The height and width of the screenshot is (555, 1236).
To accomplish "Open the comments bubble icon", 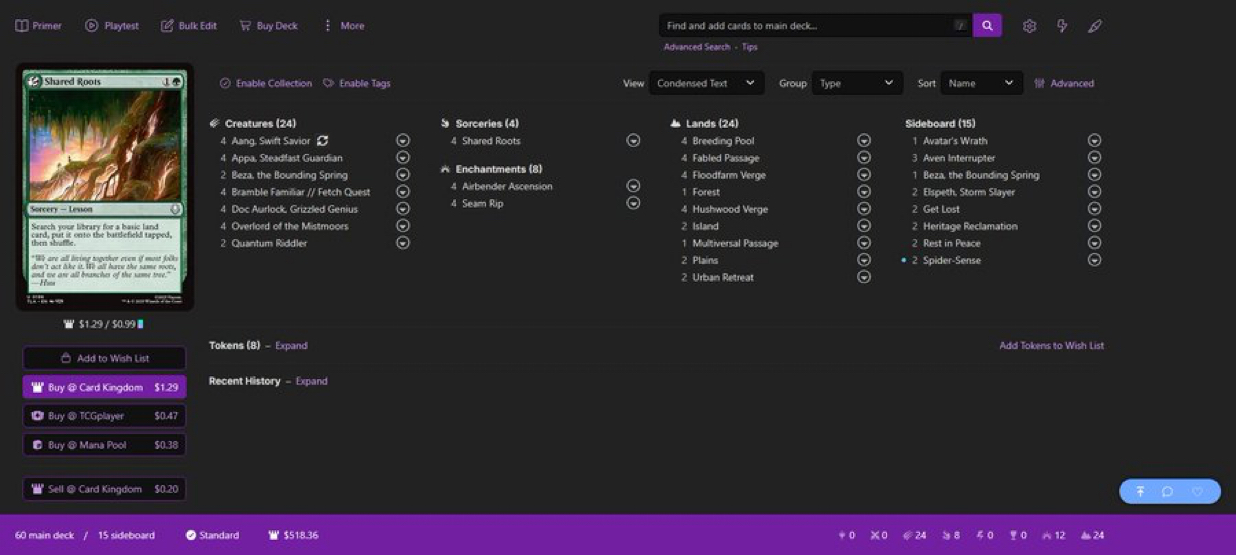I will (1167, 491).
